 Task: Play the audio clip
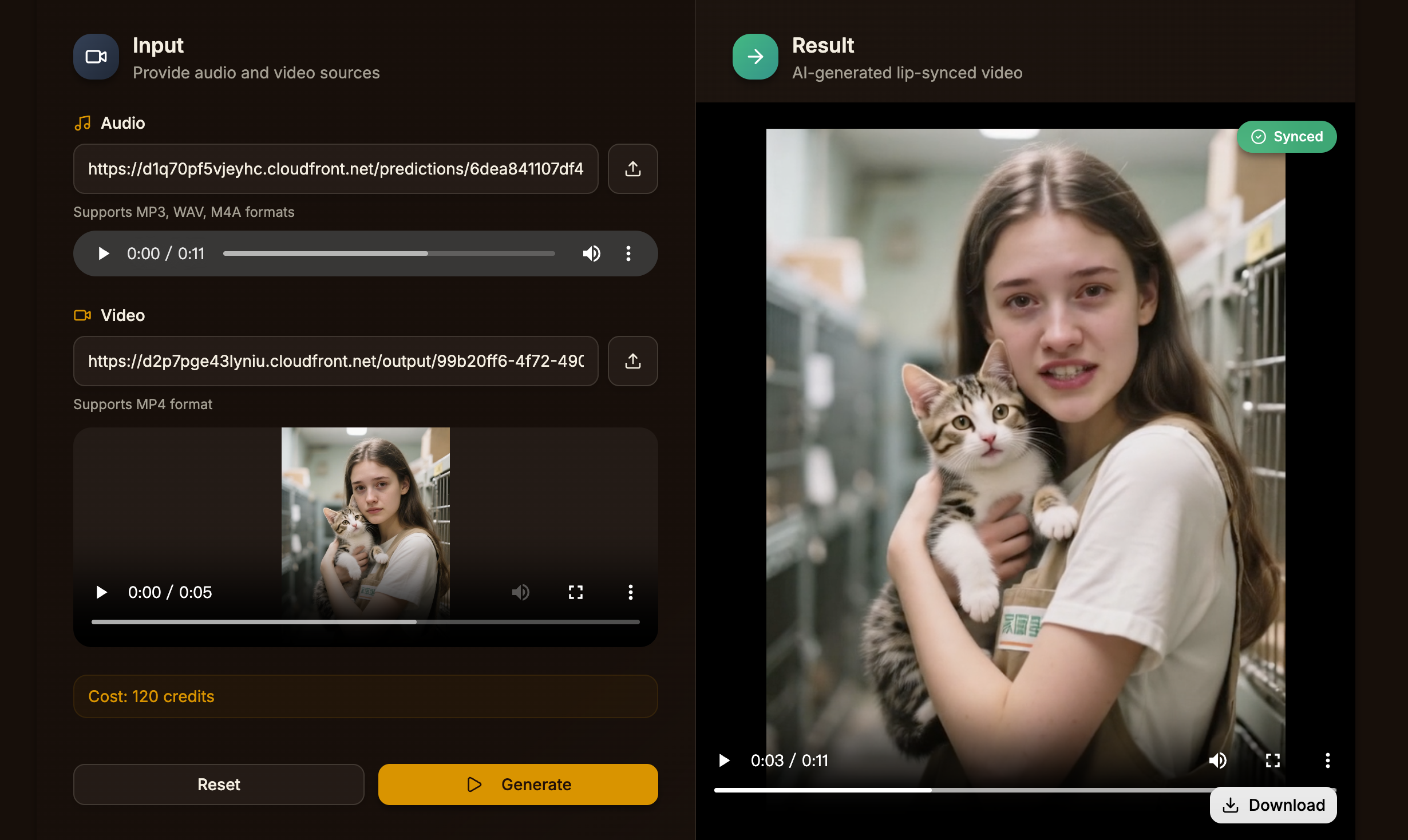(x=104, y=253)
